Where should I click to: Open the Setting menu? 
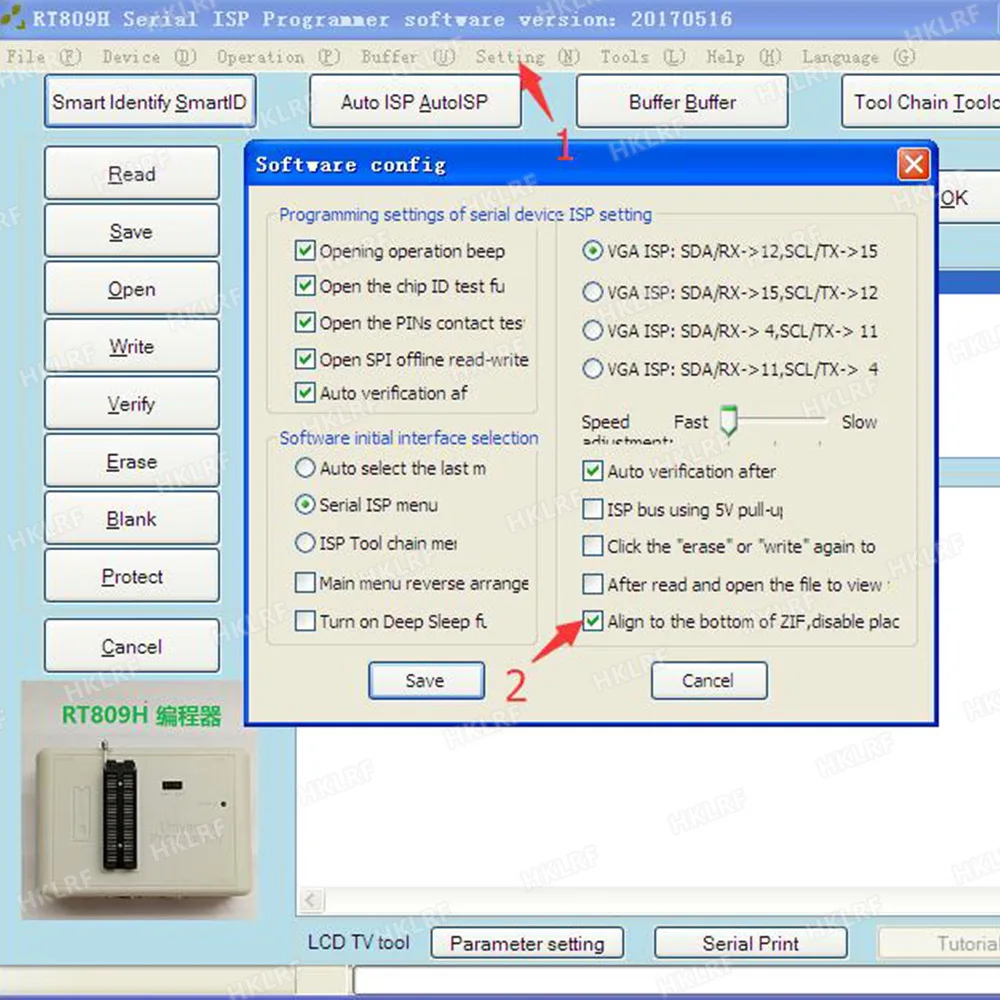[x=527, y=57]
